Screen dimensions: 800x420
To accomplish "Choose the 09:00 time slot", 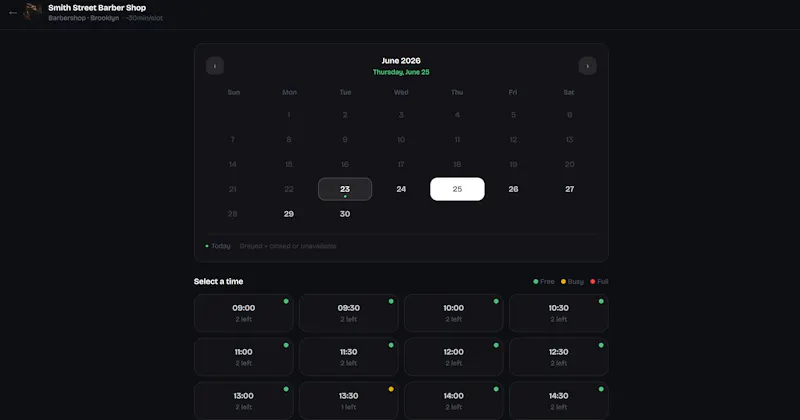I will (x=243, y=313).
